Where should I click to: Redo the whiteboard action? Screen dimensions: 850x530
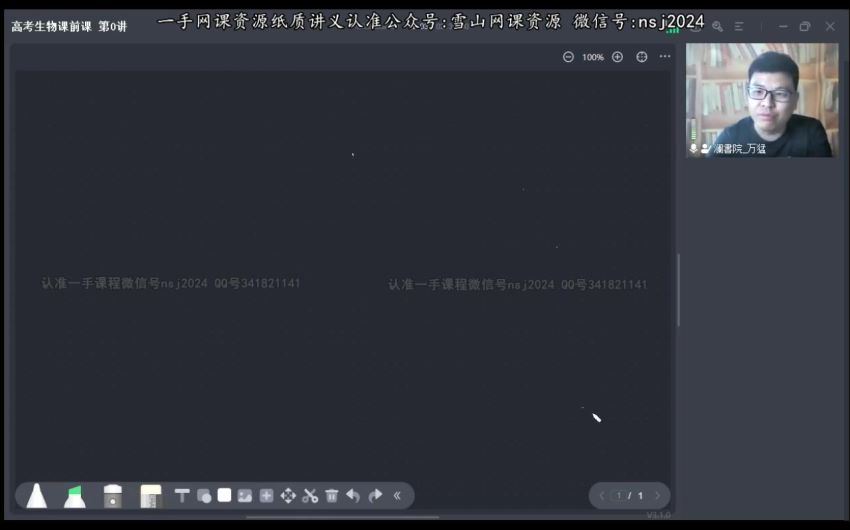375,495
